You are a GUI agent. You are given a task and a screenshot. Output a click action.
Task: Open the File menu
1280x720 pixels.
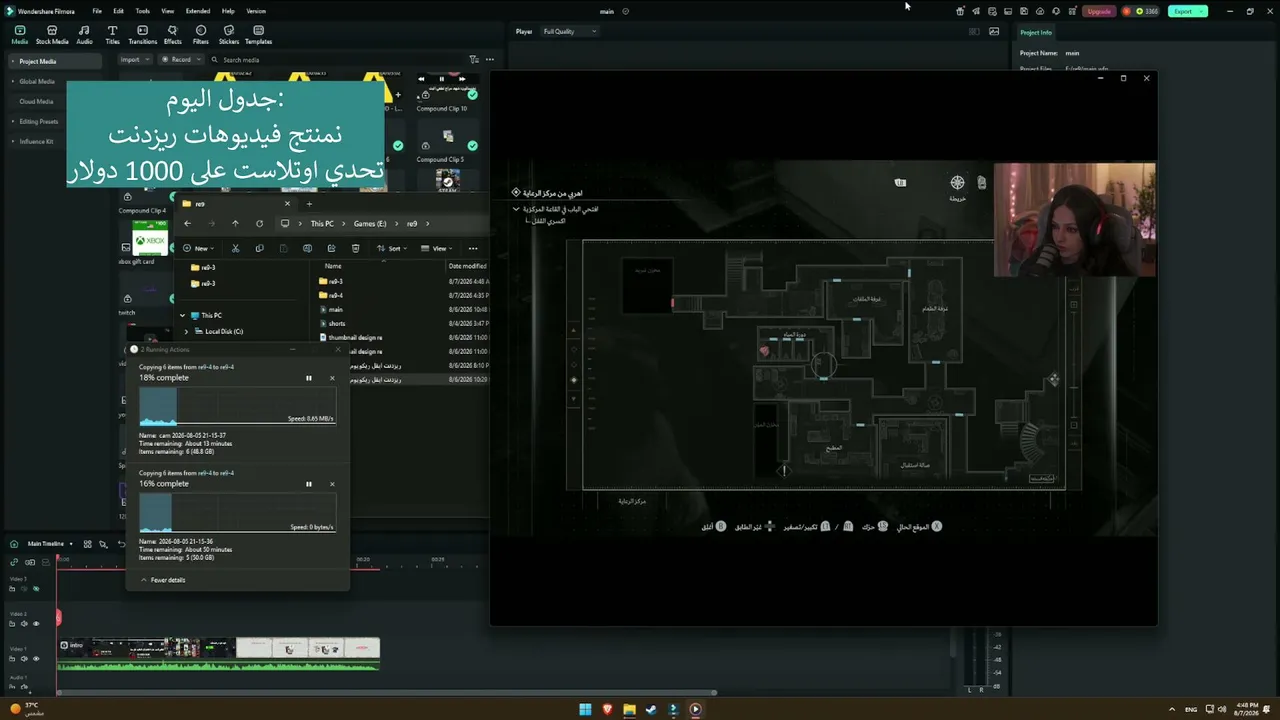[97, 11]
